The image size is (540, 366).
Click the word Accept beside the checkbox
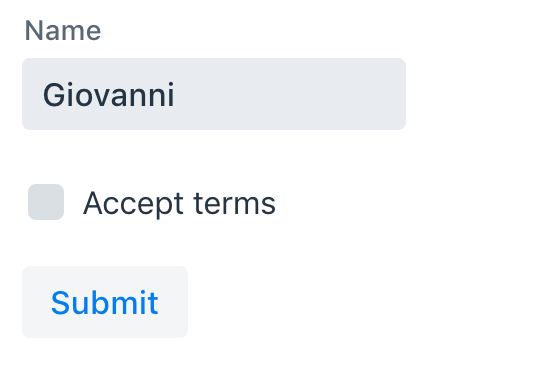pyautogui.click(x=133, y=204)
